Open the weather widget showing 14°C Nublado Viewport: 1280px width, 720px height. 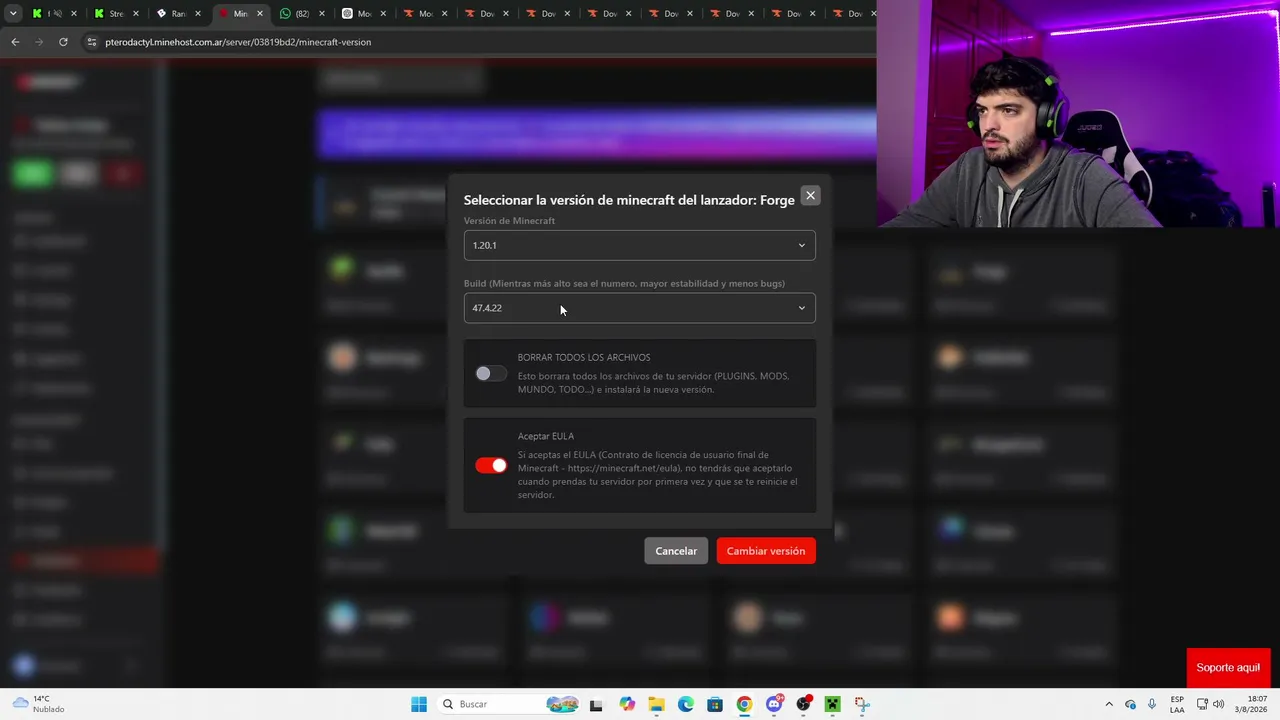tap(38, 704)
